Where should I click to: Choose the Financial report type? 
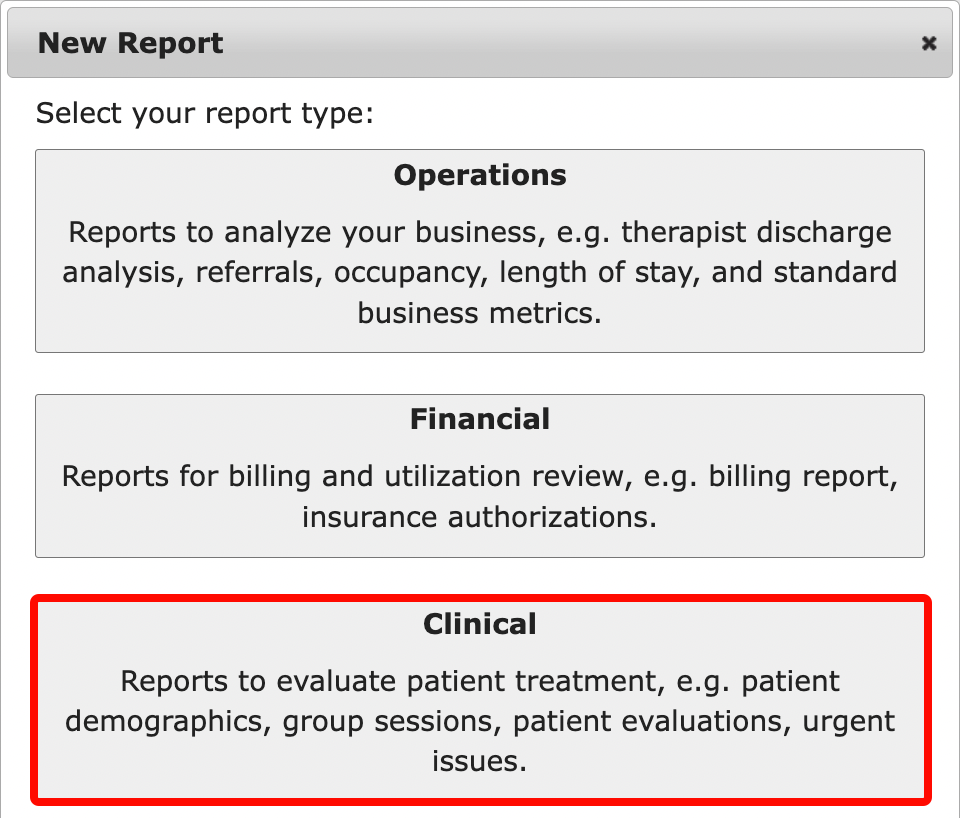tap(480, 476)
